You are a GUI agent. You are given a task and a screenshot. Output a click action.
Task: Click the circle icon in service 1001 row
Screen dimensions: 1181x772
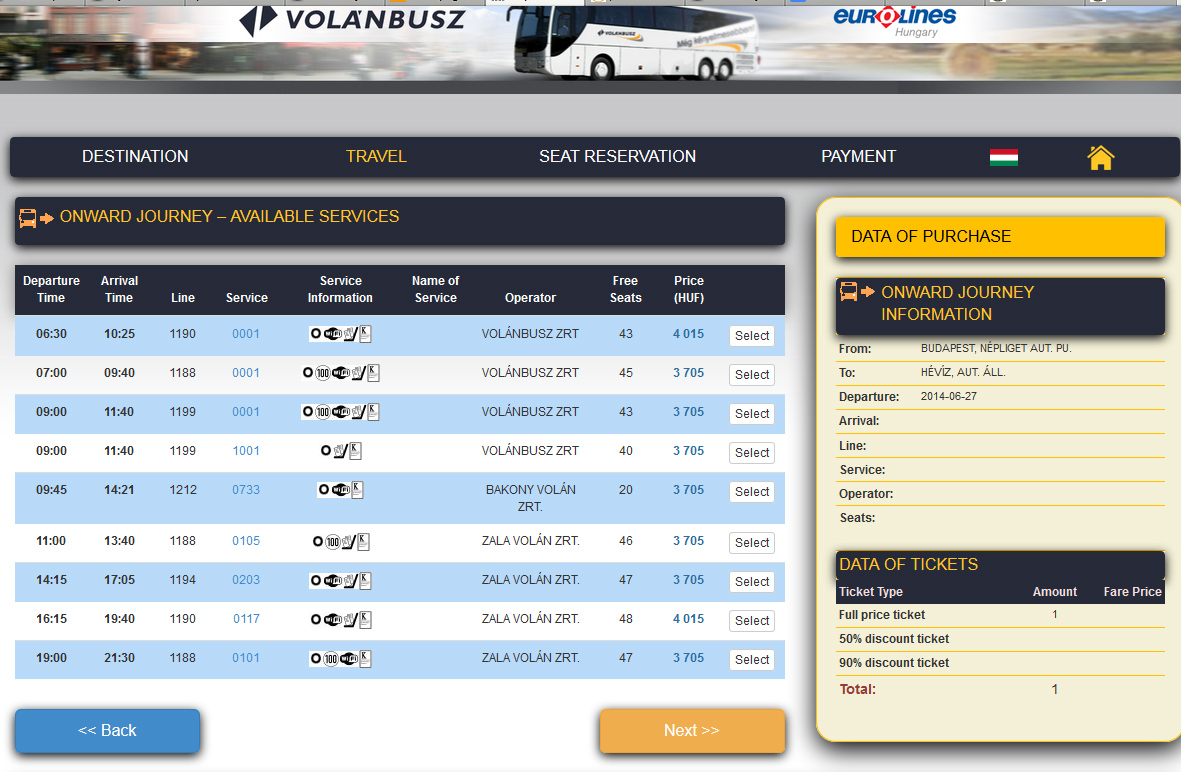tap(325, 450)
